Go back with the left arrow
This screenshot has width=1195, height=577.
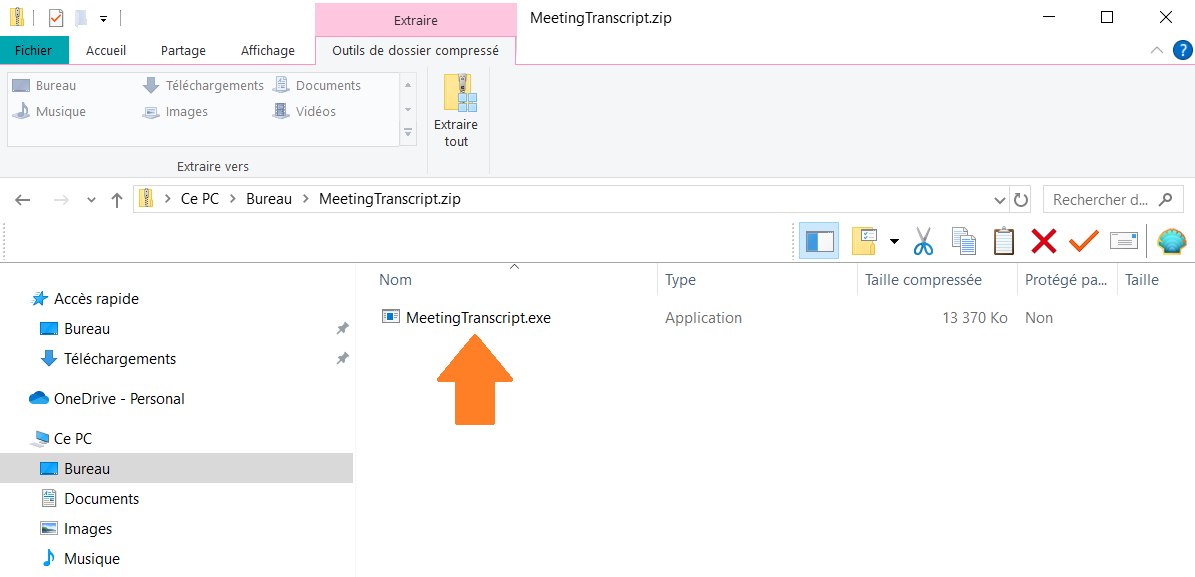(x=23, y=200)
